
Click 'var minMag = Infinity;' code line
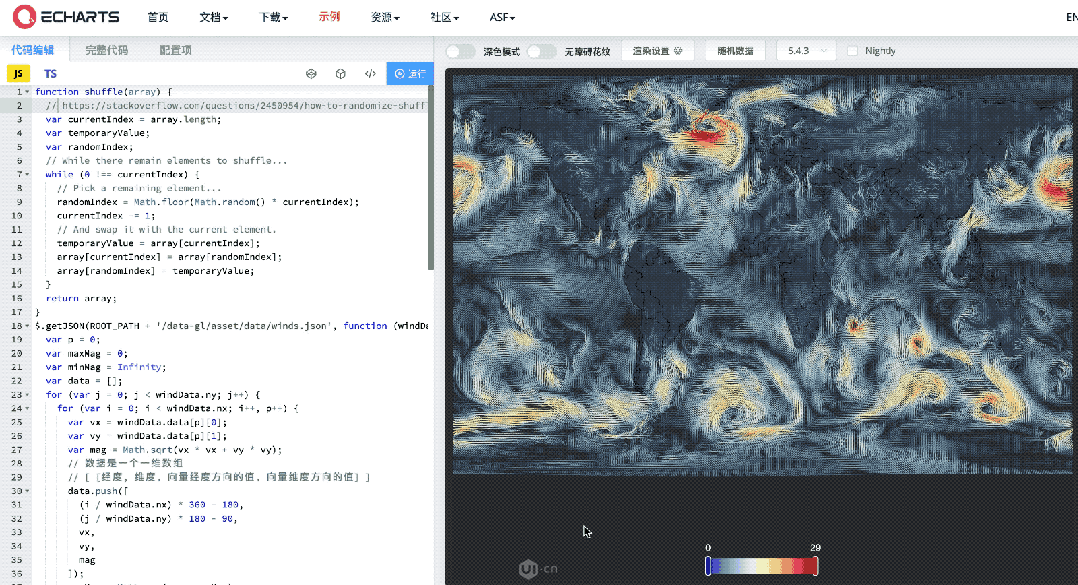pyautogui.click(x=106, y=367)
